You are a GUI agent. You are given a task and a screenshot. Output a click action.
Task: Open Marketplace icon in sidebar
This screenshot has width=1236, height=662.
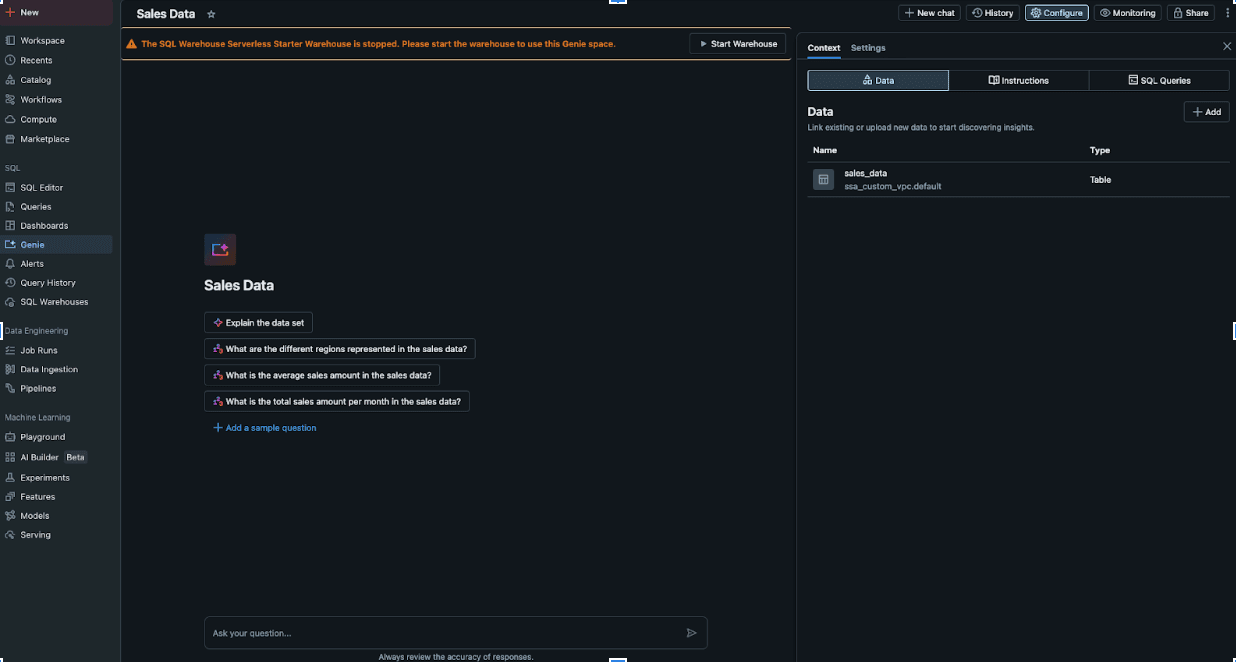[10, 139]
